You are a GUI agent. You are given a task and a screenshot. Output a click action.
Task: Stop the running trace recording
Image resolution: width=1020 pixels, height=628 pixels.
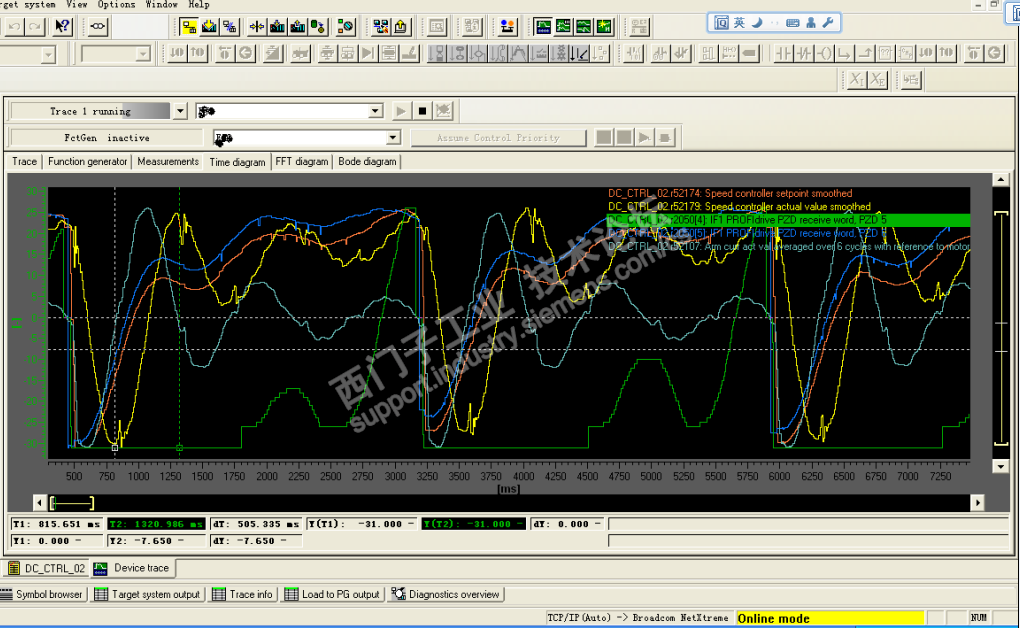coord(422,111)
